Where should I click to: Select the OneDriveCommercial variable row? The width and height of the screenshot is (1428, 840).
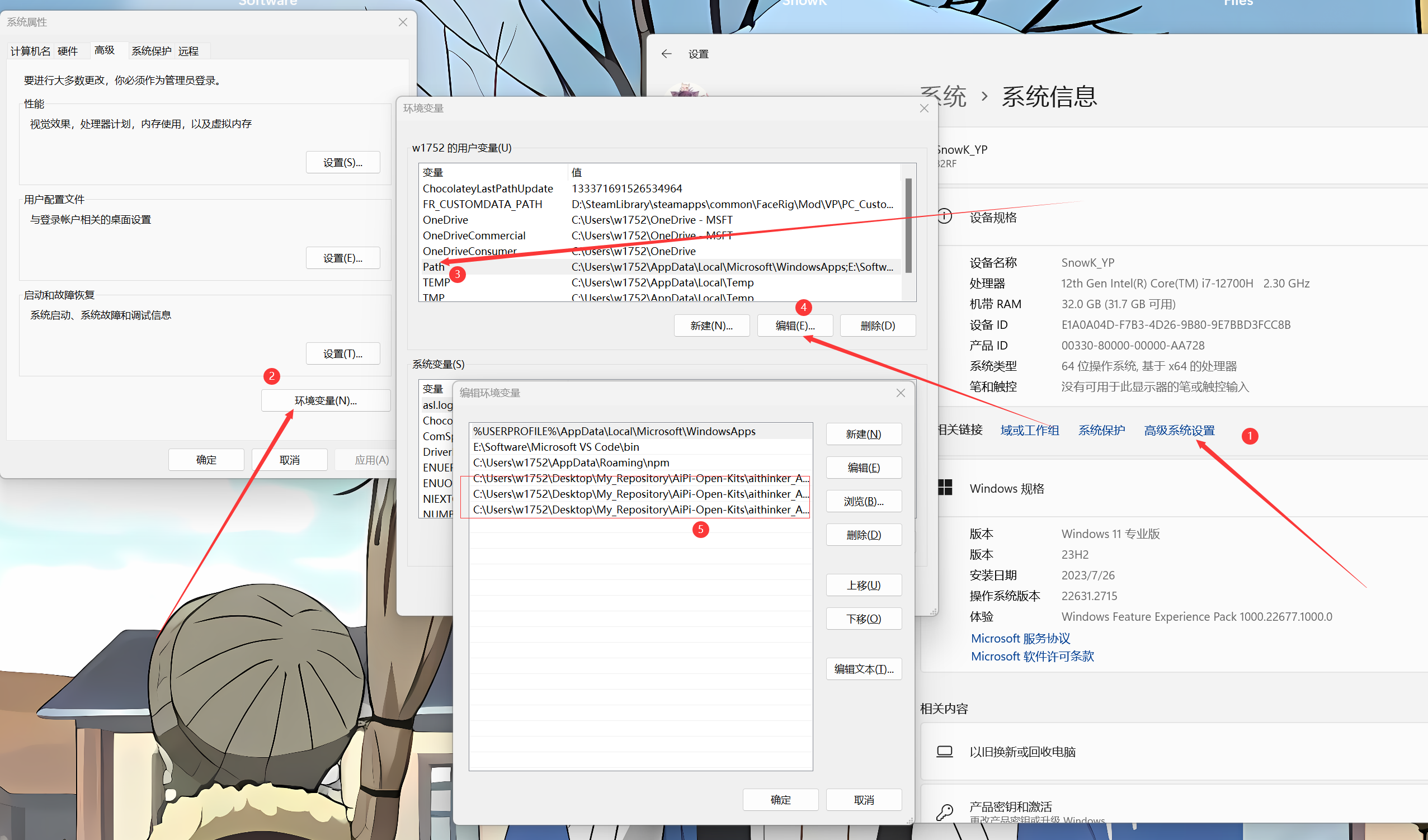[659, 235]
